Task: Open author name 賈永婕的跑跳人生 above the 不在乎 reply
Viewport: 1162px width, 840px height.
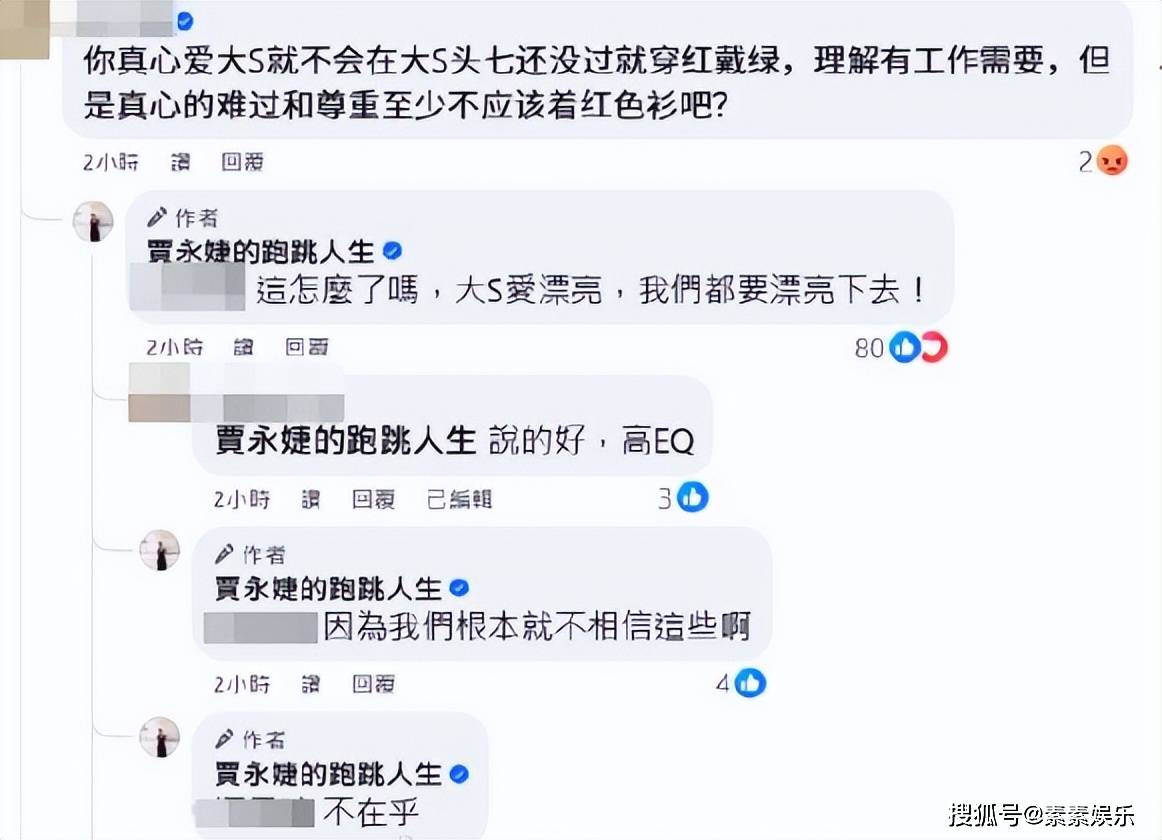Action: 329,773
